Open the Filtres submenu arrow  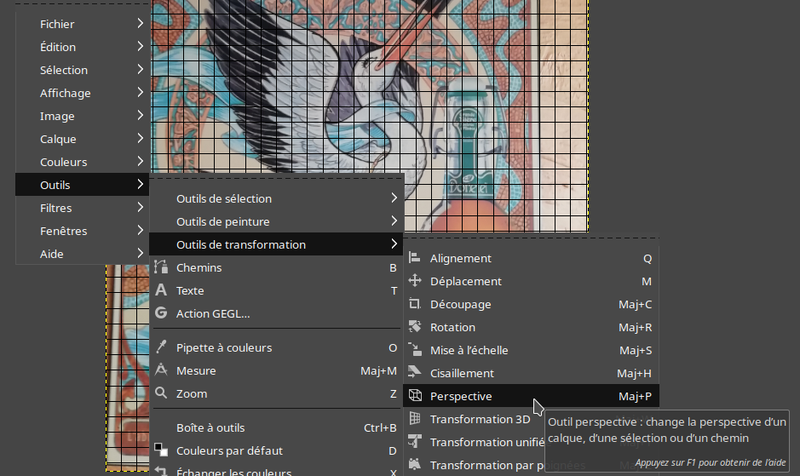pyautogui.click(x=139, y=208)
